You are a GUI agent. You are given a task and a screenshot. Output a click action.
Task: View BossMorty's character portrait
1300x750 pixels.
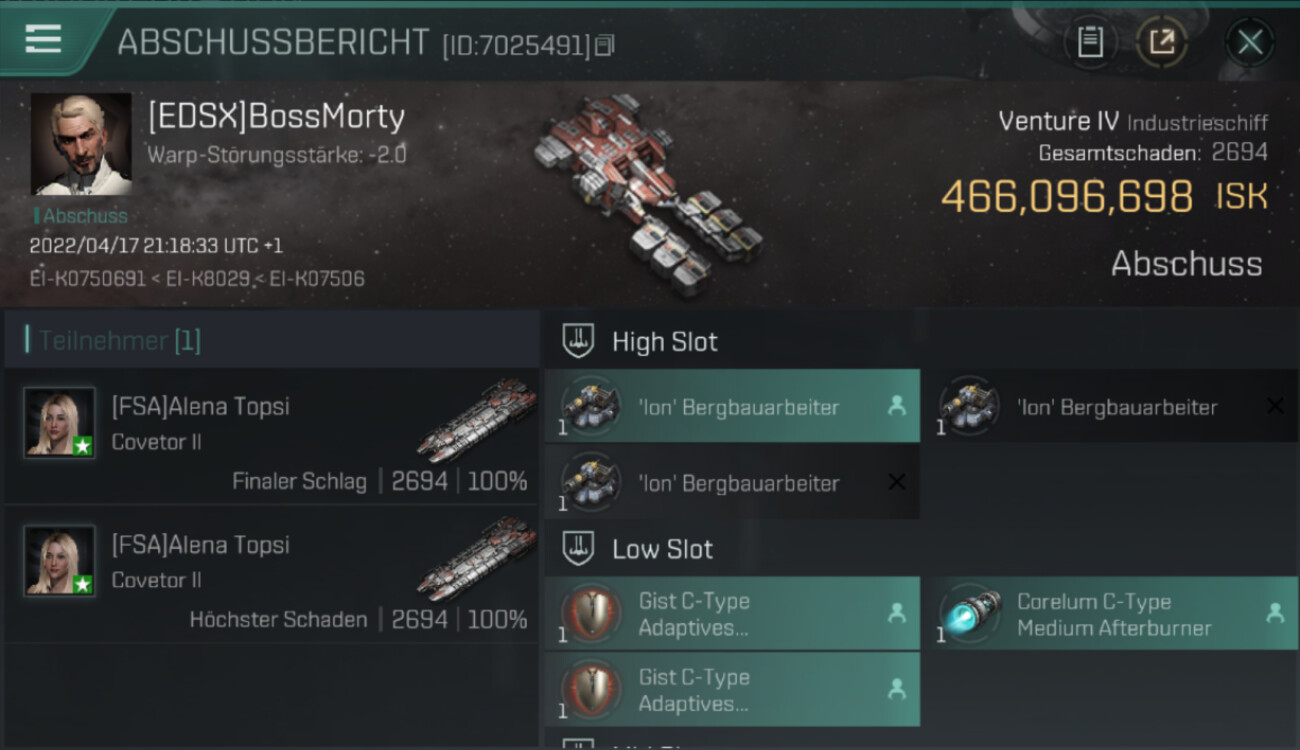[x=81, y=144]
